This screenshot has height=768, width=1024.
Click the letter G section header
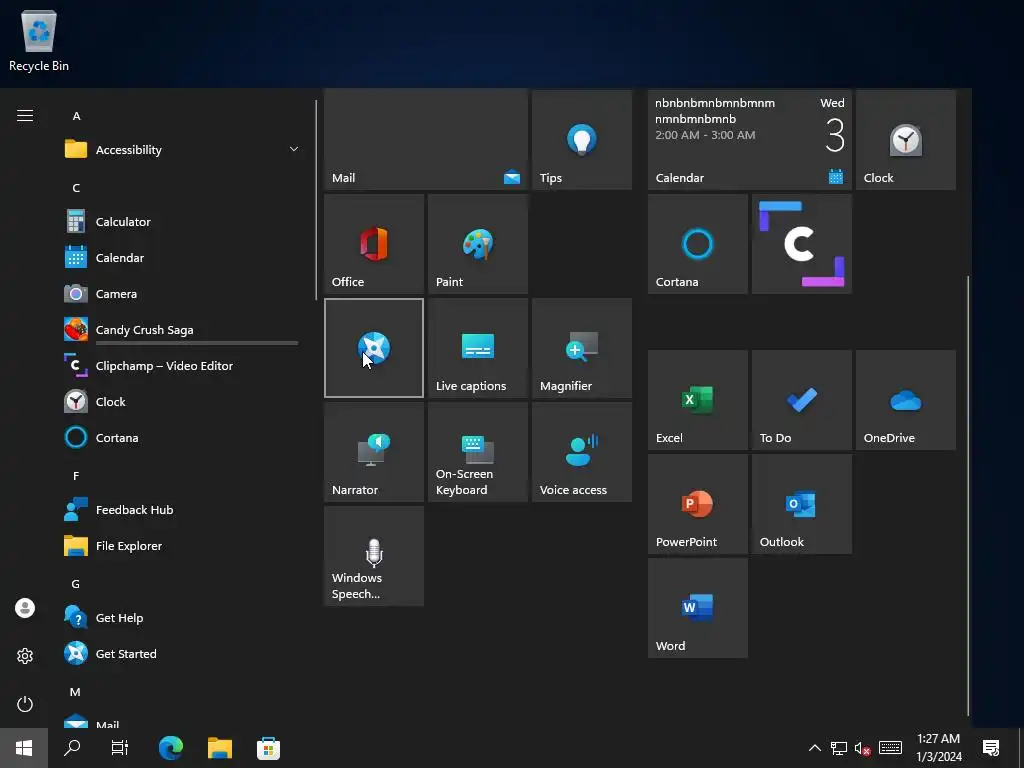[x=76, y=584]
